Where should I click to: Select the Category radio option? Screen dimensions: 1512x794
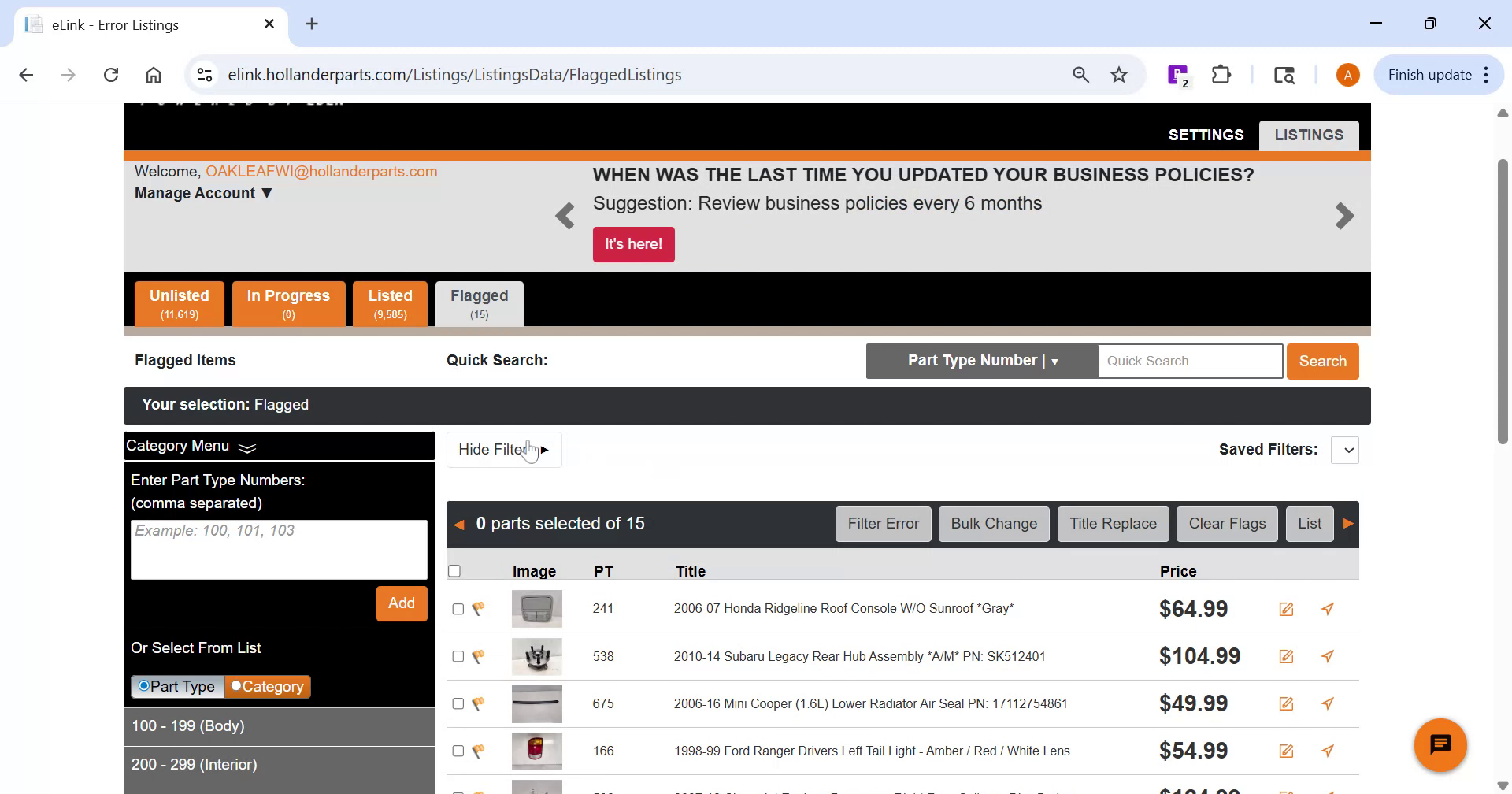[236, 686]
